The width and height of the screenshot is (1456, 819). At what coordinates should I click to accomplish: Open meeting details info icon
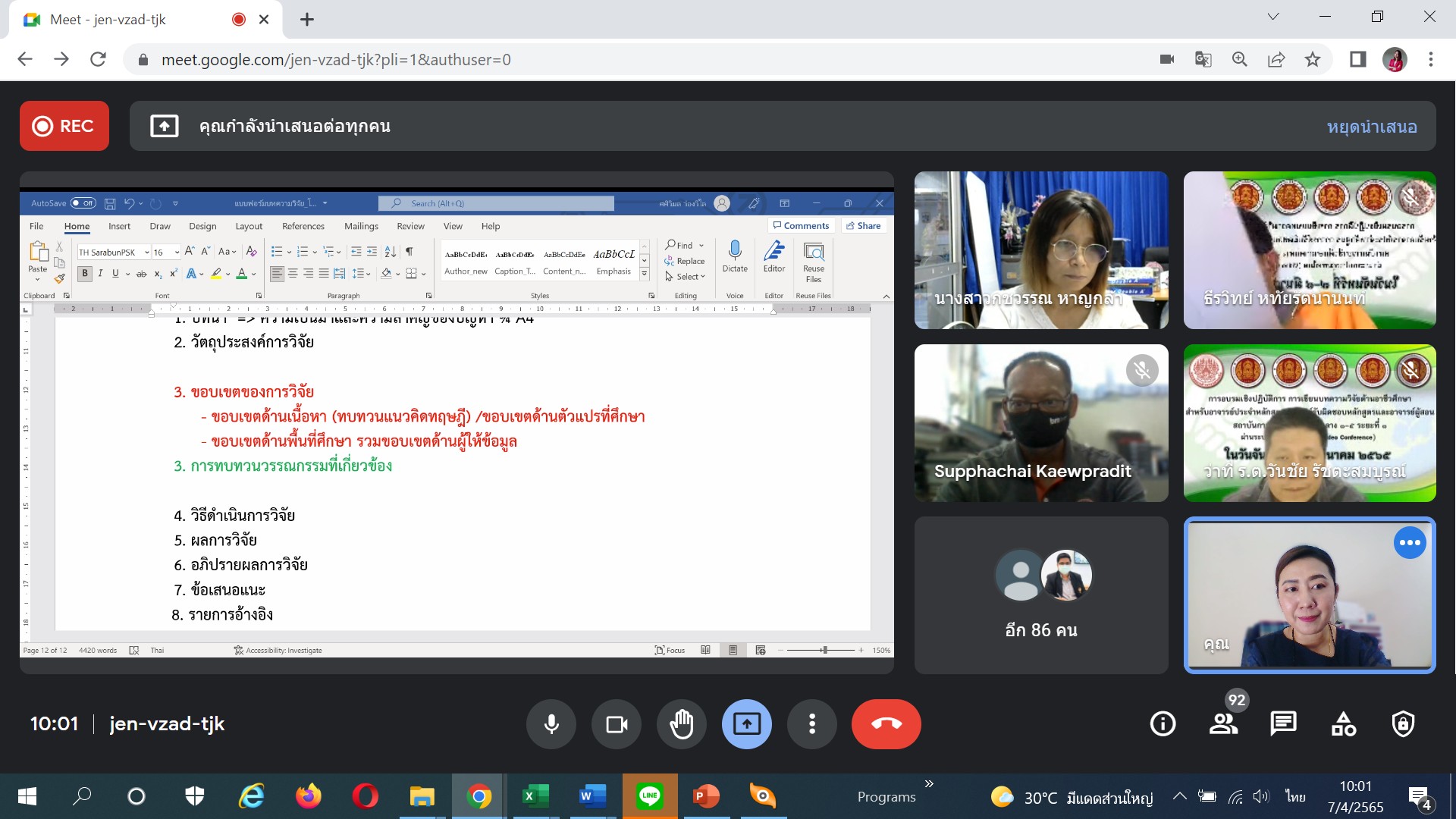point(1163,724)
